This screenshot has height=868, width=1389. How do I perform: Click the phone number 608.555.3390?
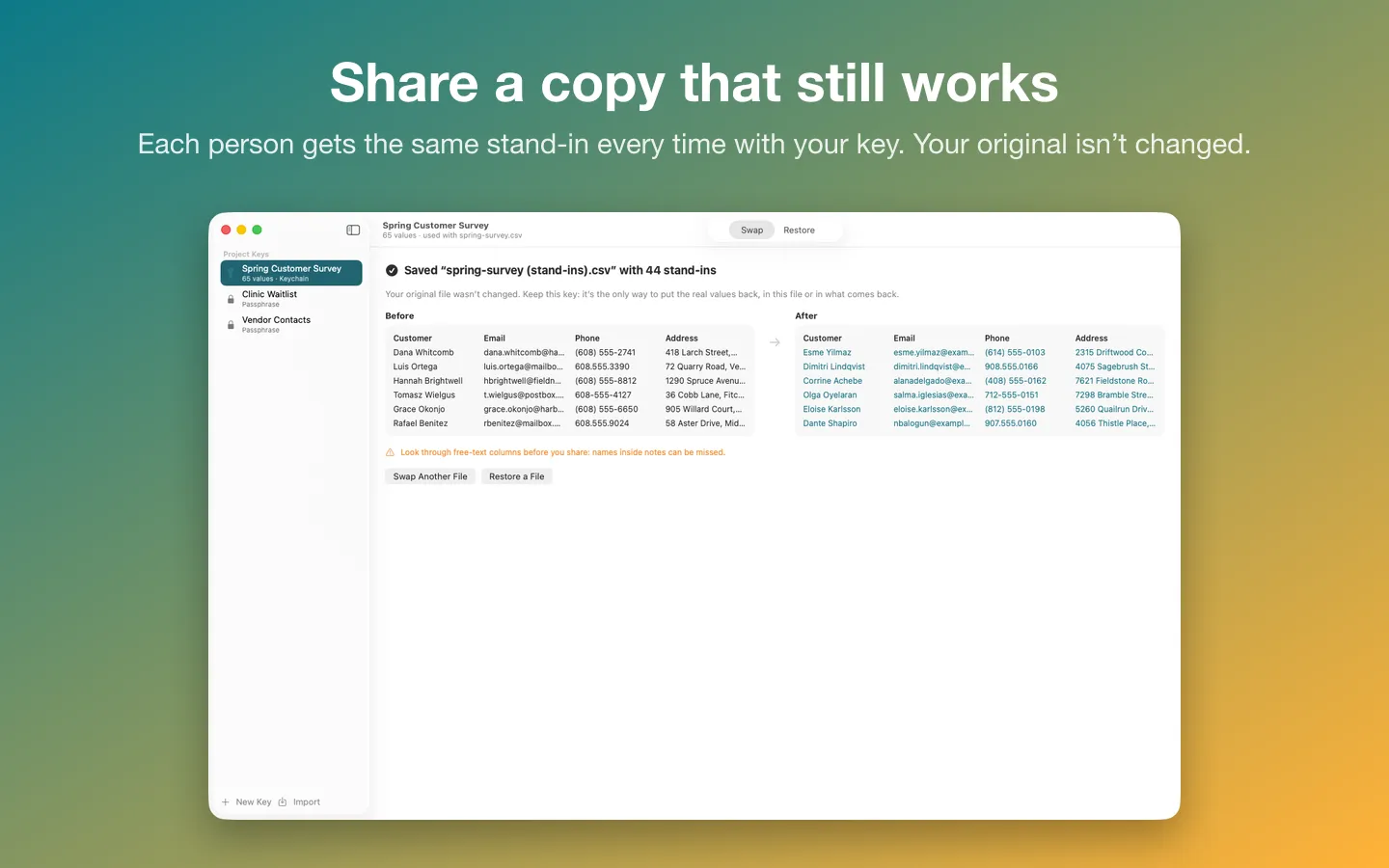602,367
